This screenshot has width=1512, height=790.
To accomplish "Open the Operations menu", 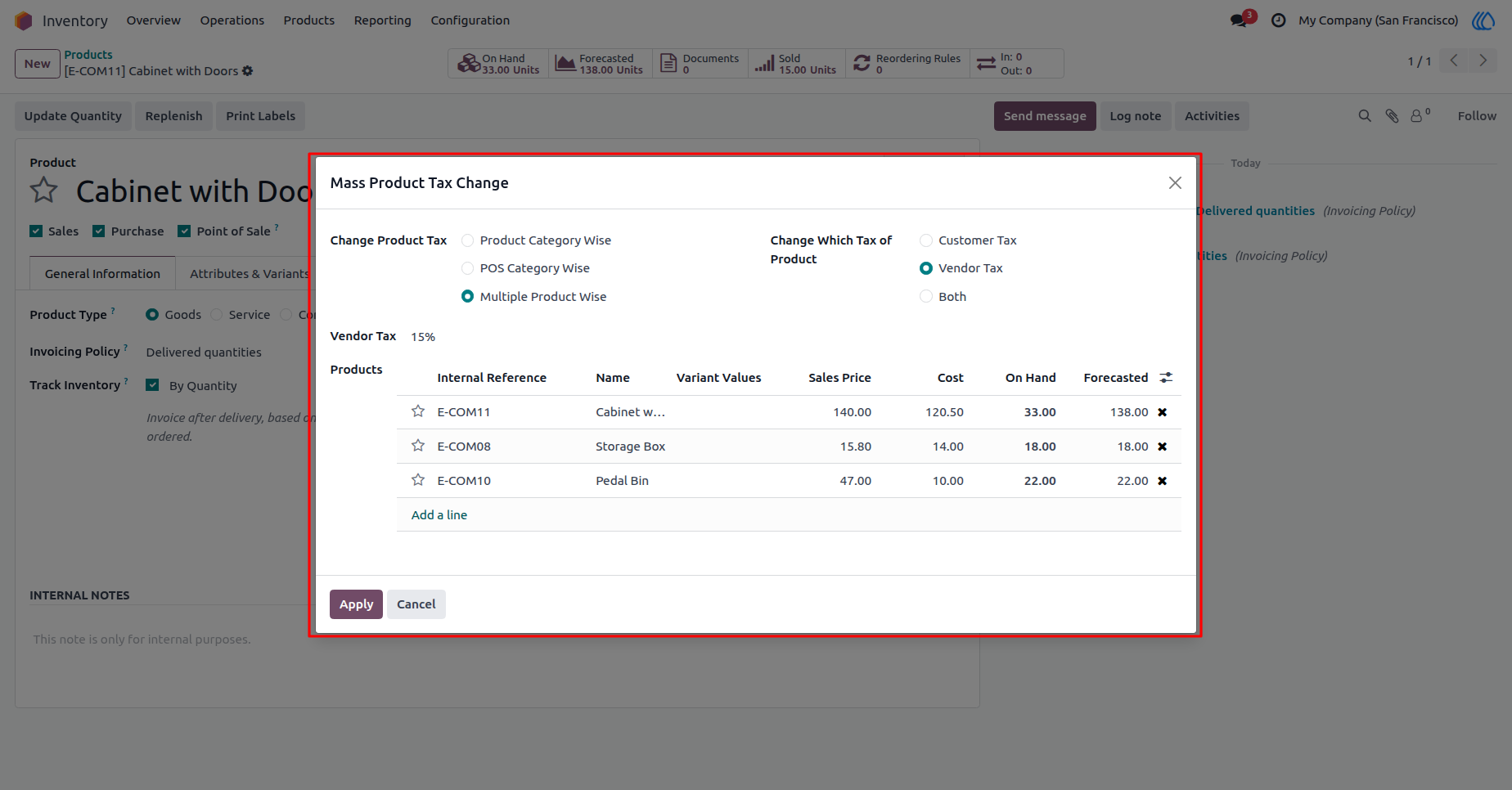I will (x=232, y=20).
